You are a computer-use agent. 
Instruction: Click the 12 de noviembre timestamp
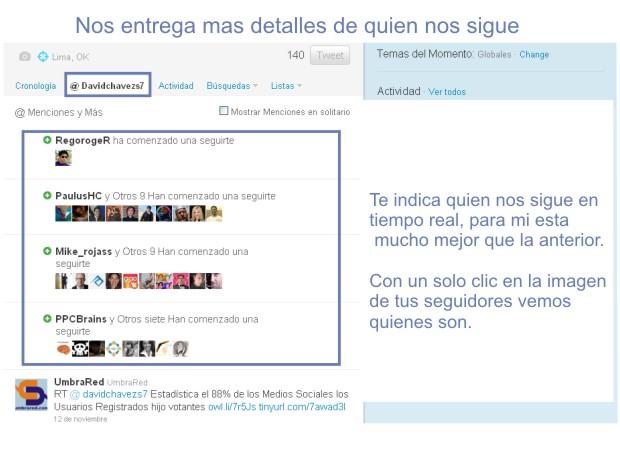coord(81,419)
